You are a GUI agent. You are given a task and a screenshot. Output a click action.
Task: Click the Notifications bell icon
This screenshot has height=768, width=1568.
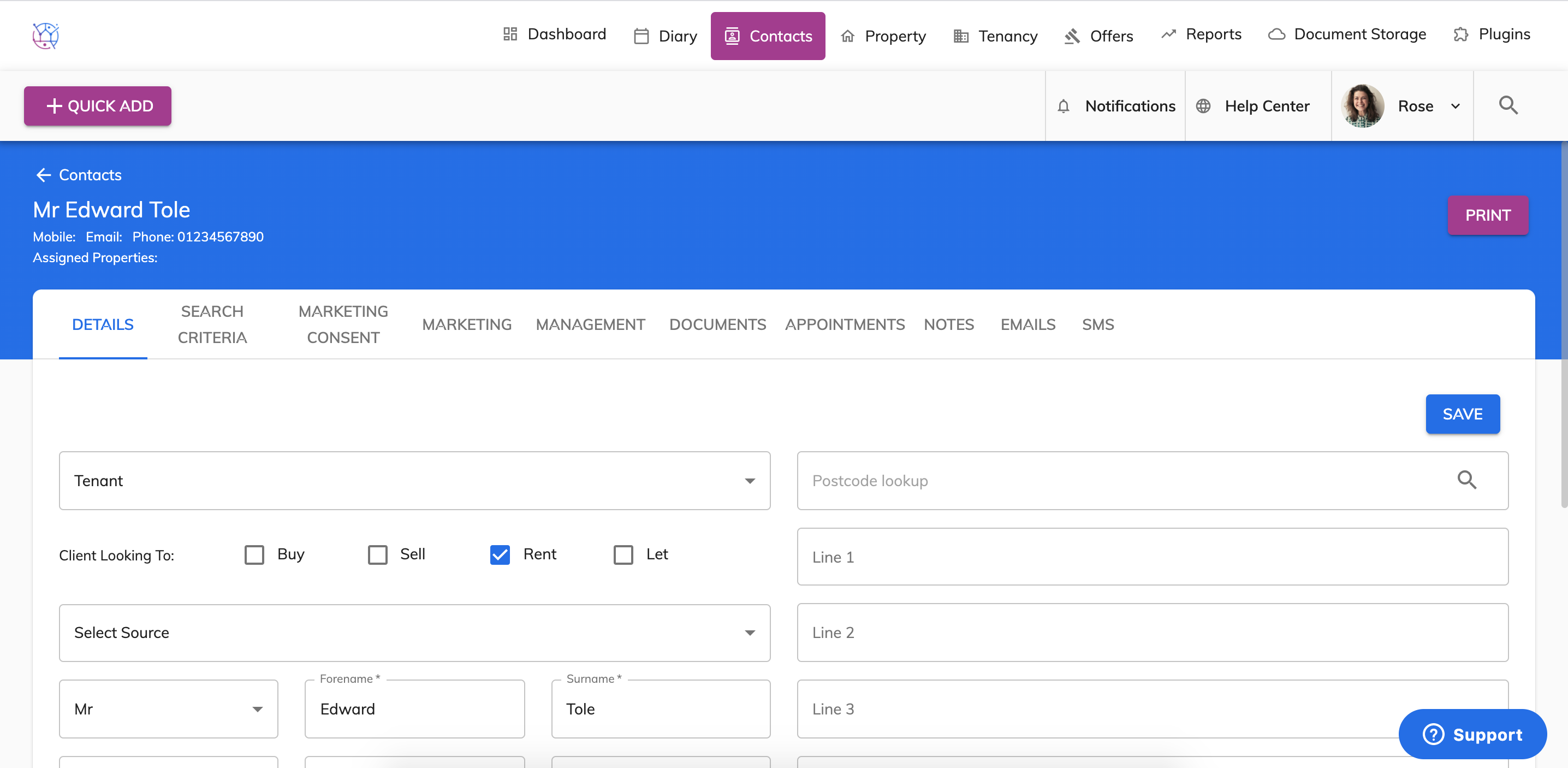pyautogui.click(x=1064, y=106)
